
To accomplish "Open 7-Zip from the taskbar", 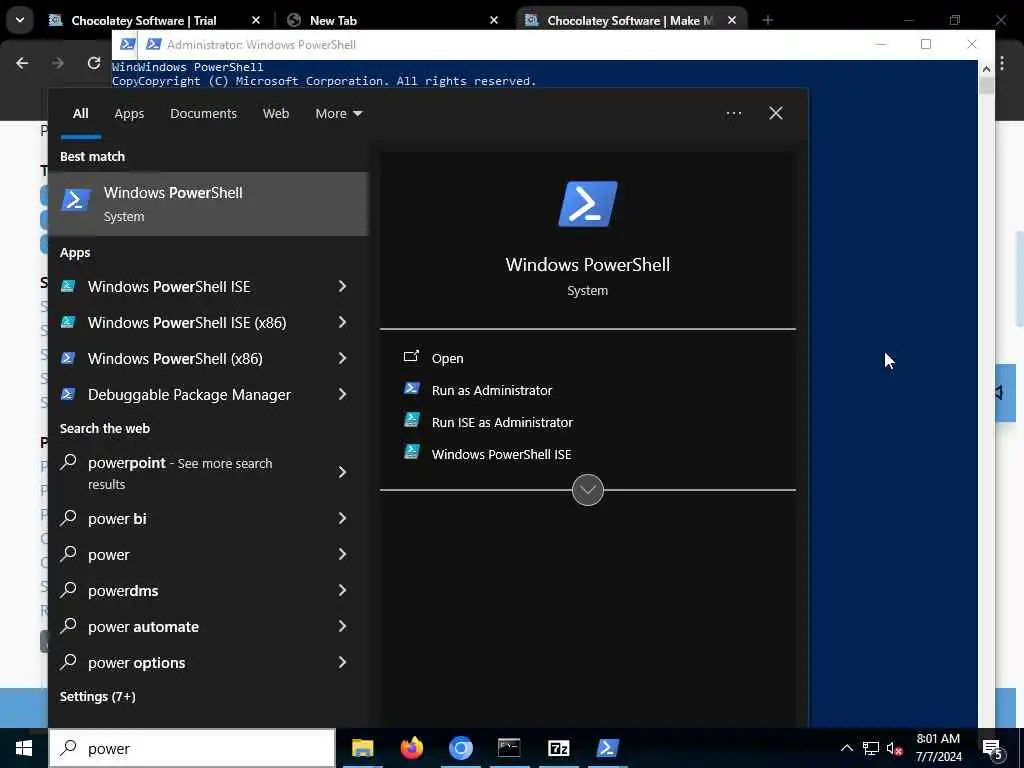I will [558, 748].
